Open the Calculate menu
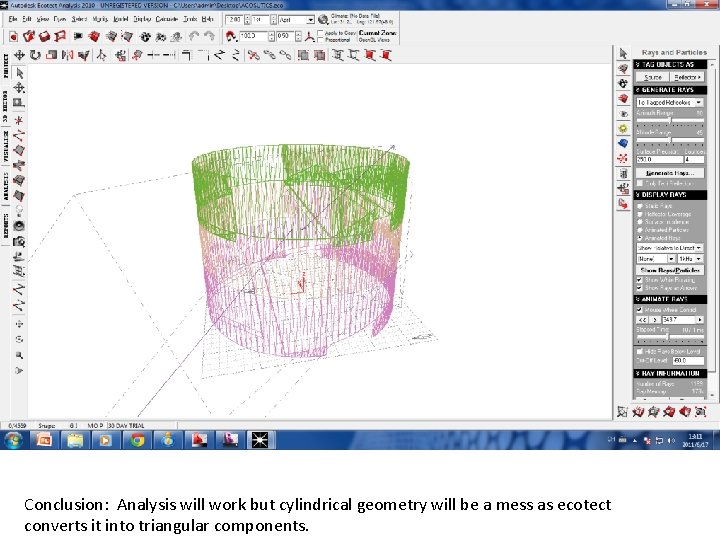 click(167, 19)
